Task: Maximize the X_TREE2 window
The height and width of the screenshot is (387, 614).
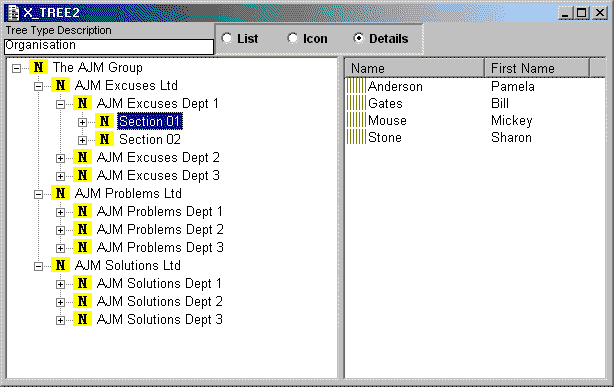Action: [582, 13]
